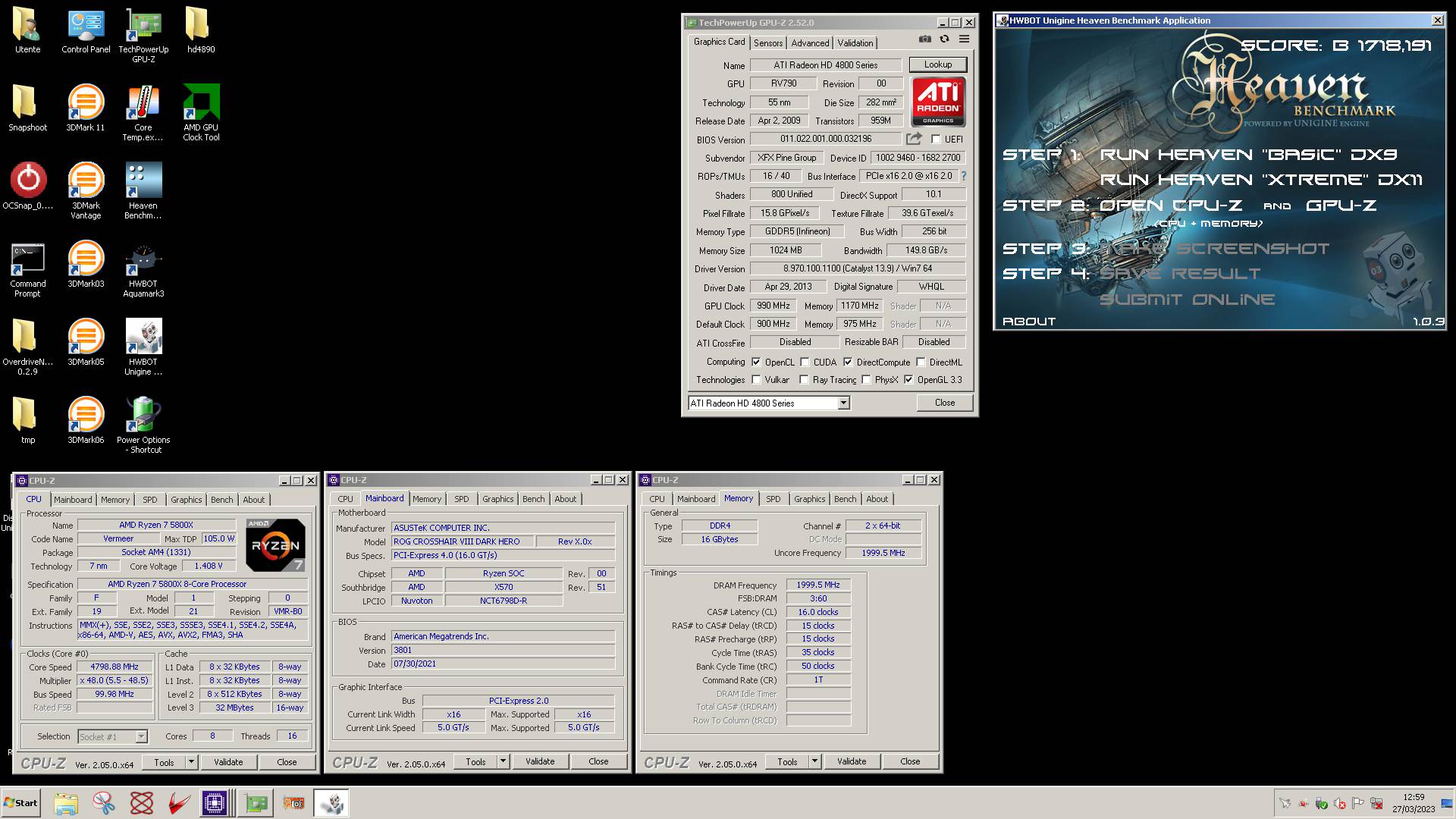1456x819 pixels.
Task: Open the 3DMark06 desktop icon
Action: click(x=86, y=420)
